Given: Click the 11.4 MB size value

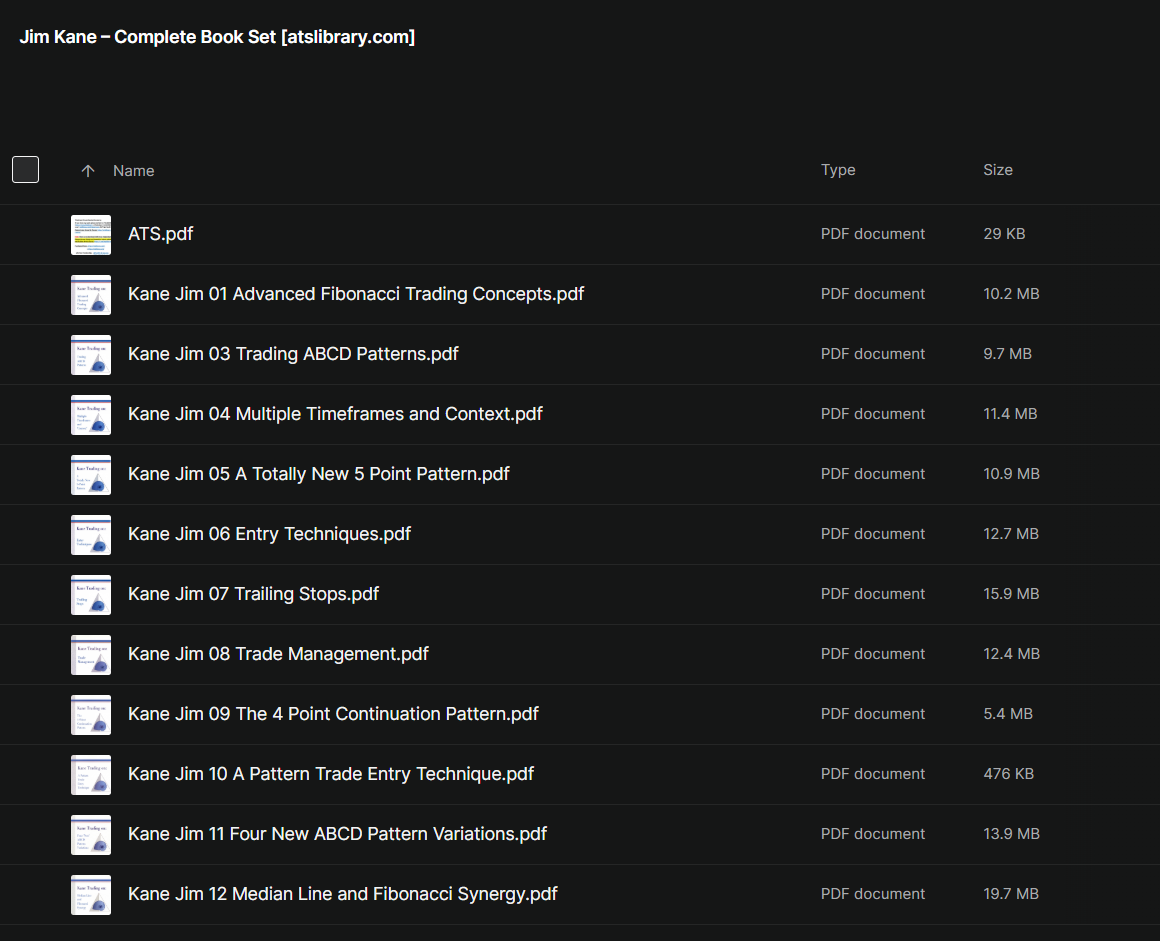Looking at the screenshot, I should [x=1010, y=414].
